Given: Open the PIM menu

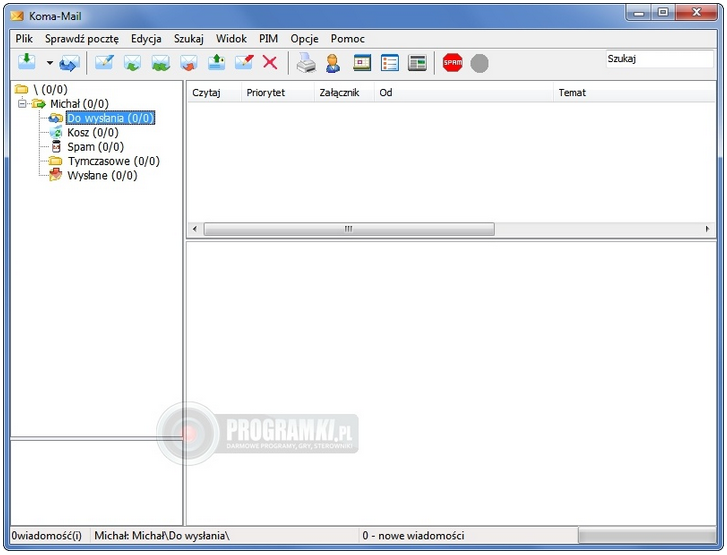Looking at the screenshot, I should (268, 39).
